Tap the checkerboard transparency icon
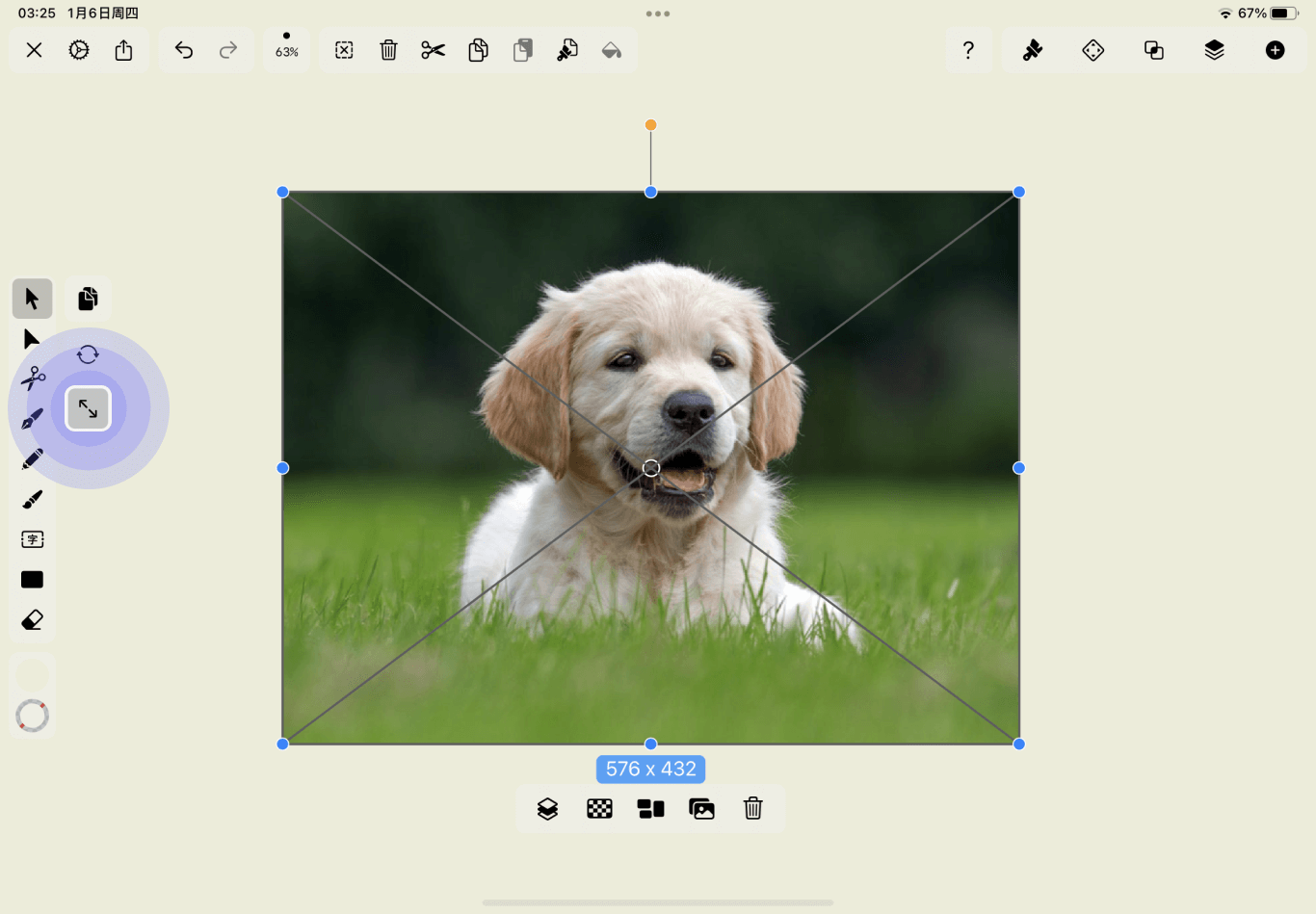 point(599,809)
